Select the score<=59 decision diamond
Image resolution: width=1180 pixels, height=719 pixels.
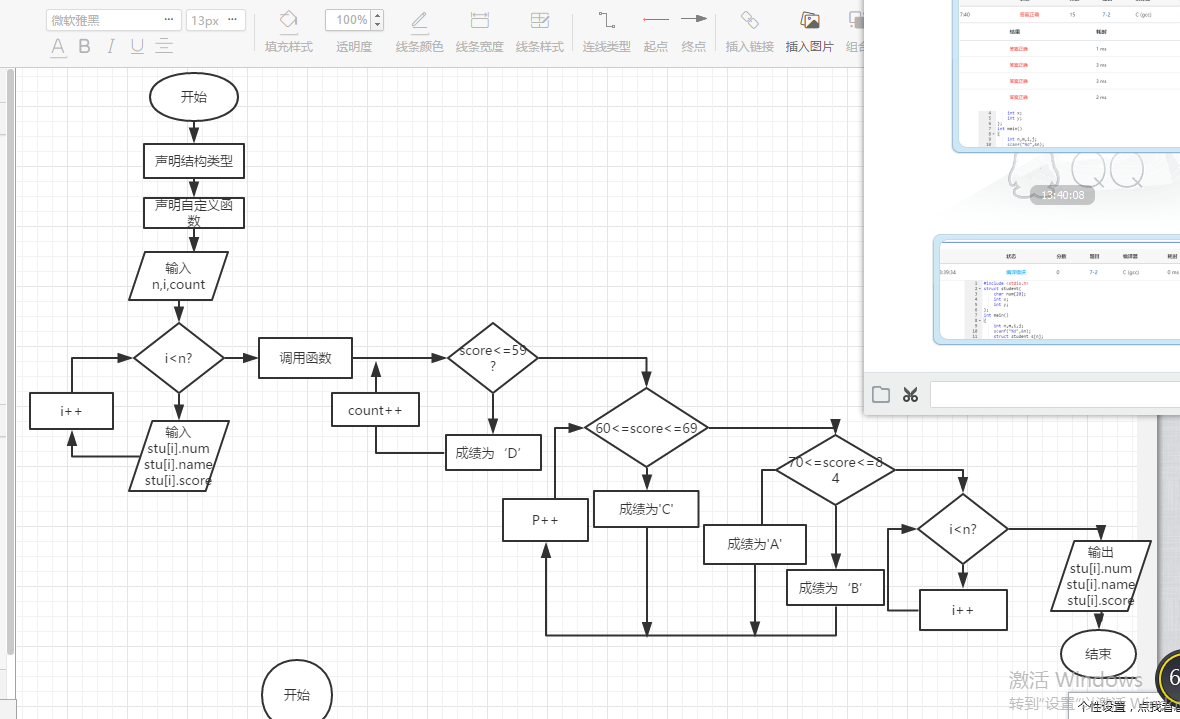point(493,358)
